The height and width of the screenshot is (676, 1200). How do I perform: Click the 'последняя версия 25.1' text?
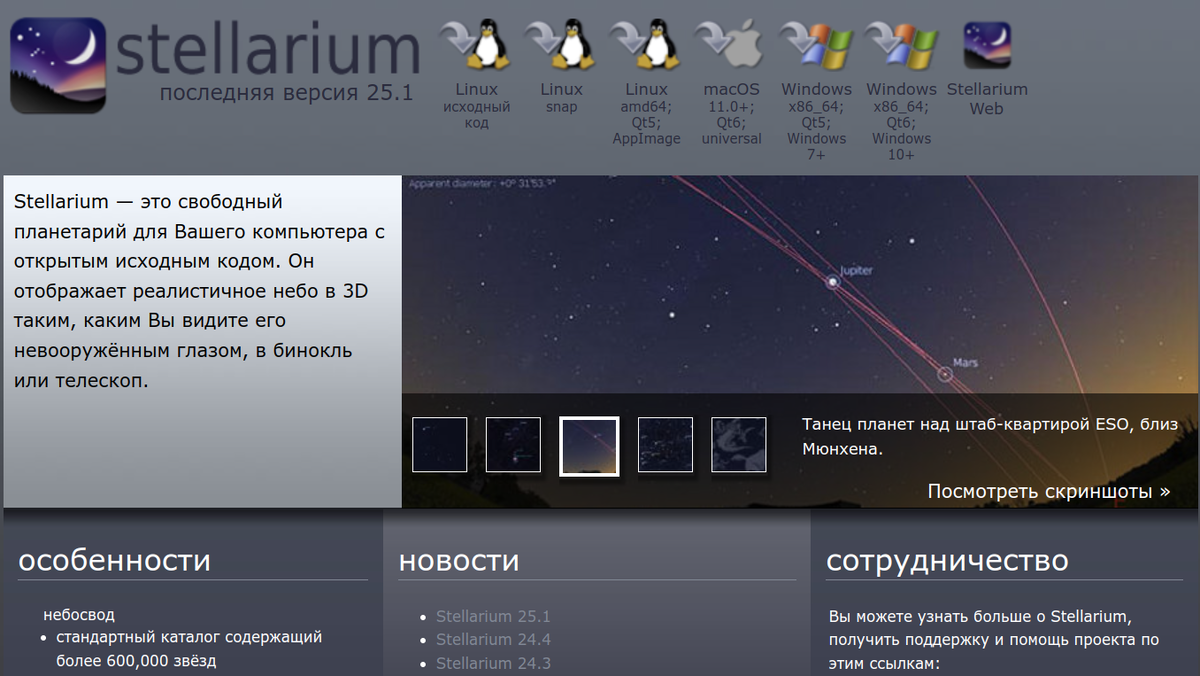pos(286,94)
